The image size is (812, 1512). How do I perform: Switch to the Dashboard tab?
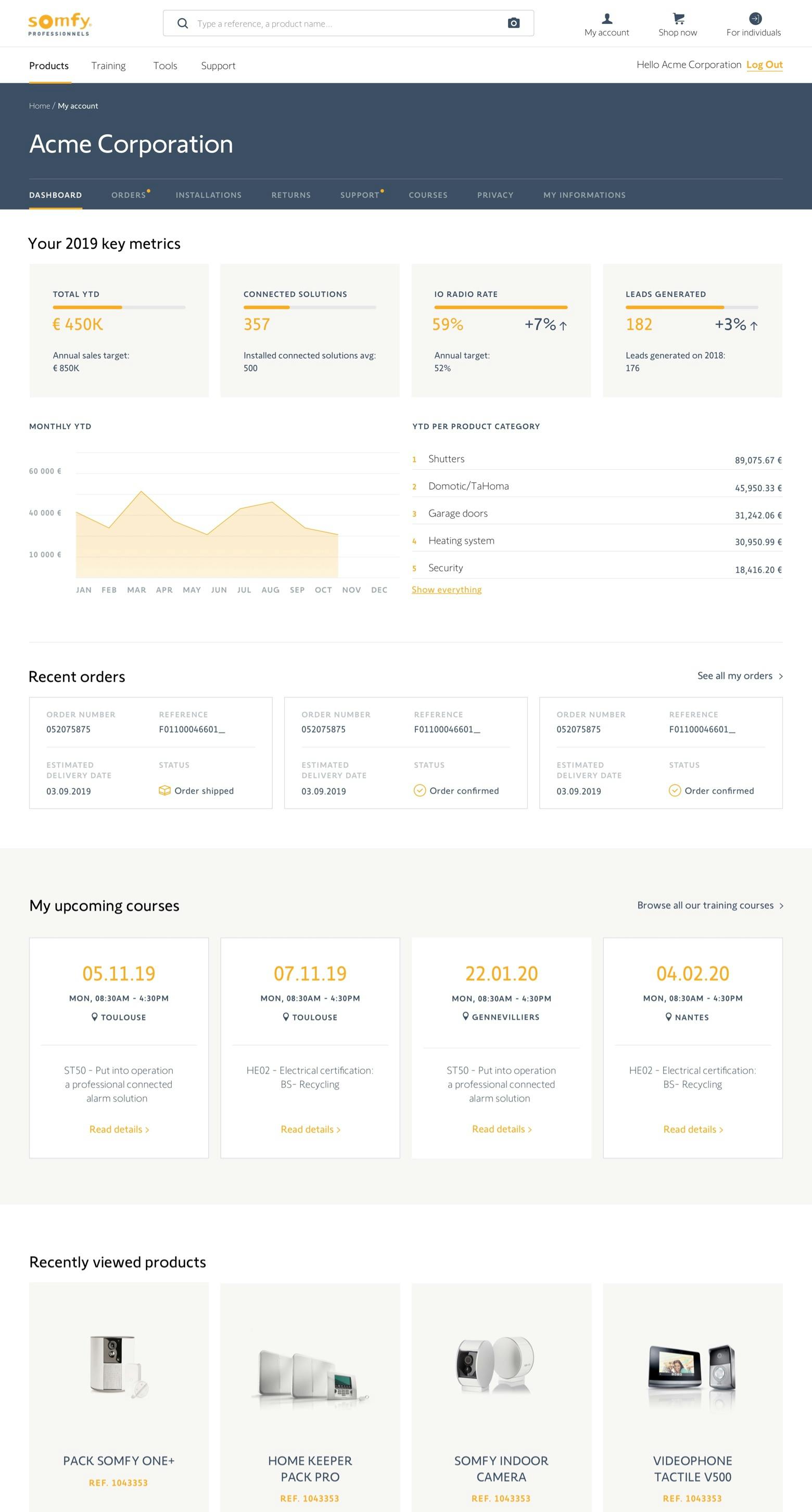click(x=56, y=195)
